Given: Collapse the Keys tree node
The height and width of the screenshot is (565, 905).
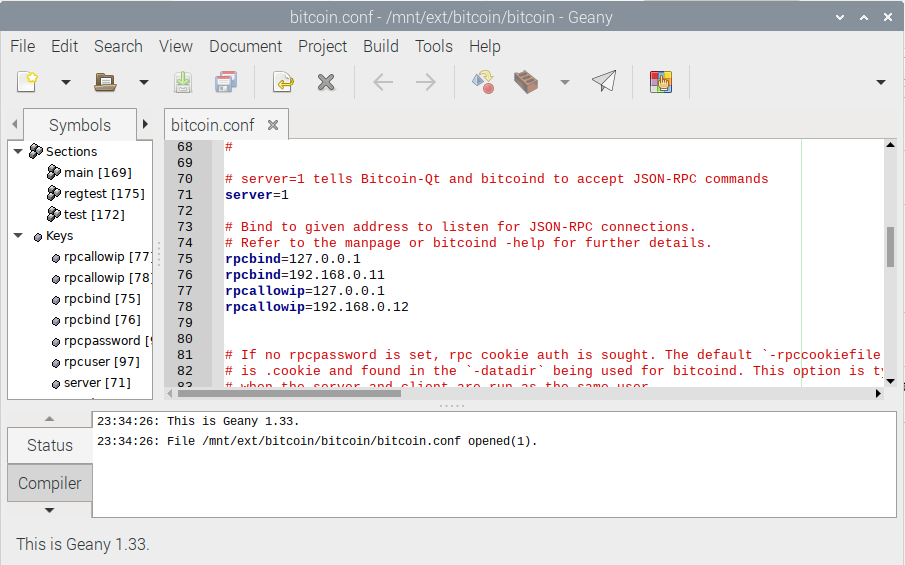Looking at the screenshot, I should point(18,235).
